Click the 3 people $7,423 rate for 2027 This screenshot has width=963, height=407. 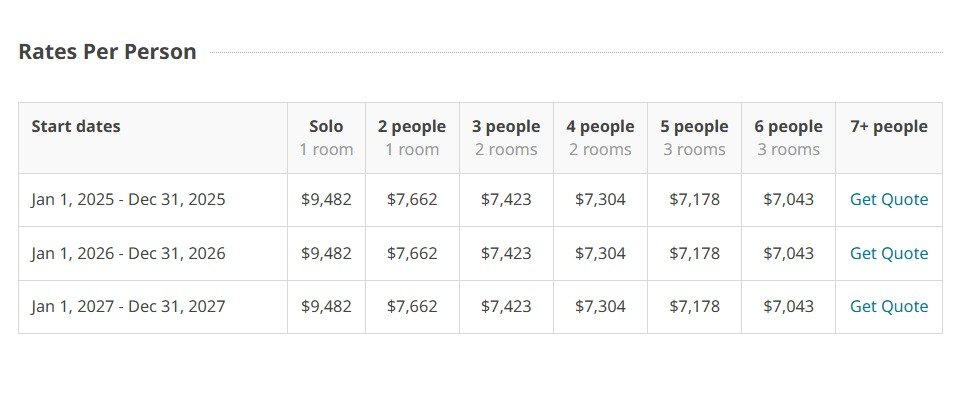[x=506, y=306]
